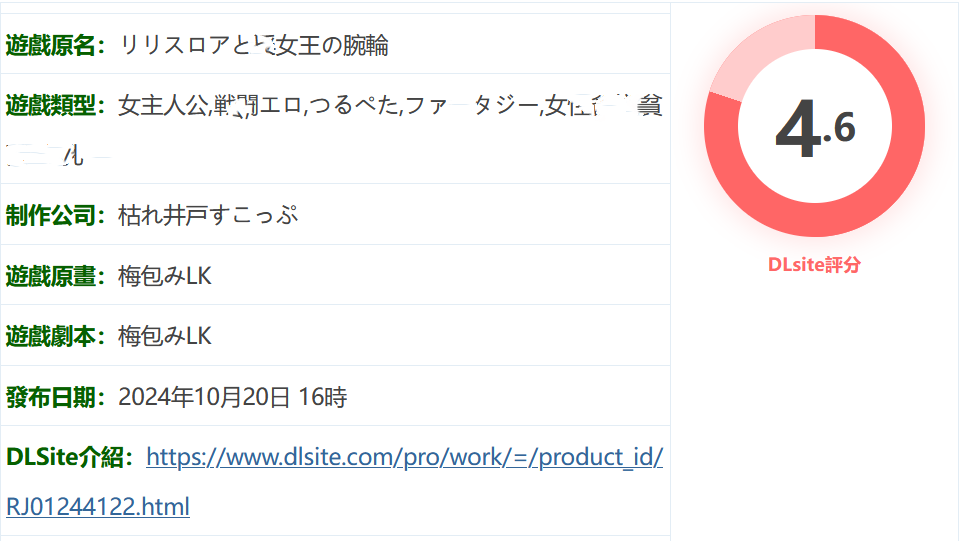Click the 女主人公 genre tag text

[163, 106]
